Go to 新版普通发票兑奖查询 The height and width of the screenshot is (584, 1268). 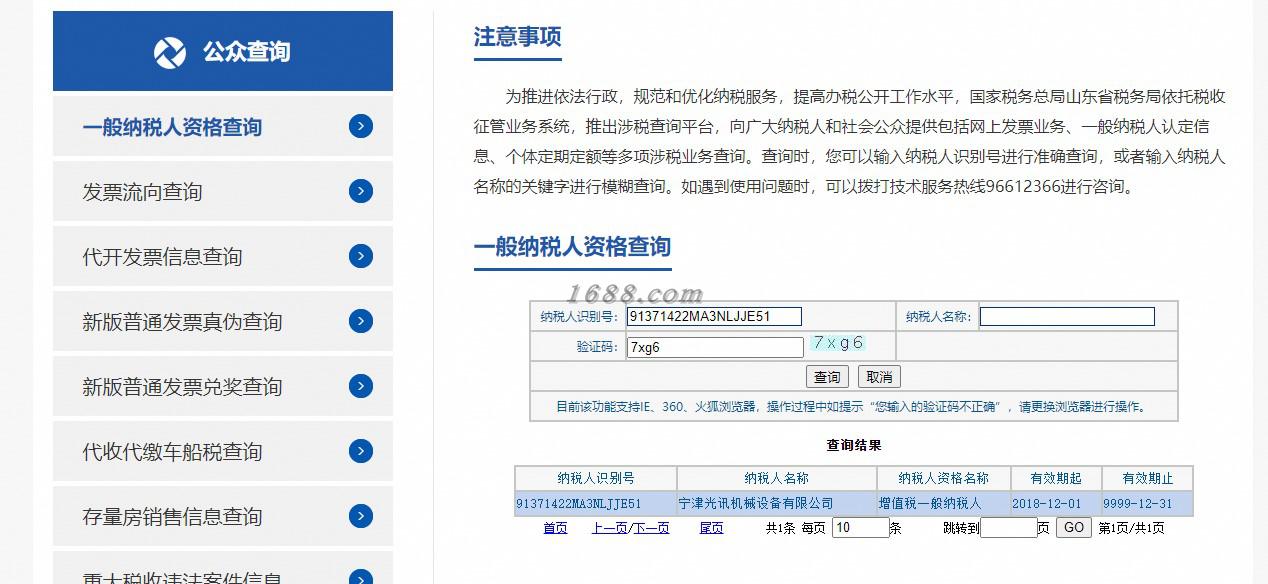coord(223,386)
